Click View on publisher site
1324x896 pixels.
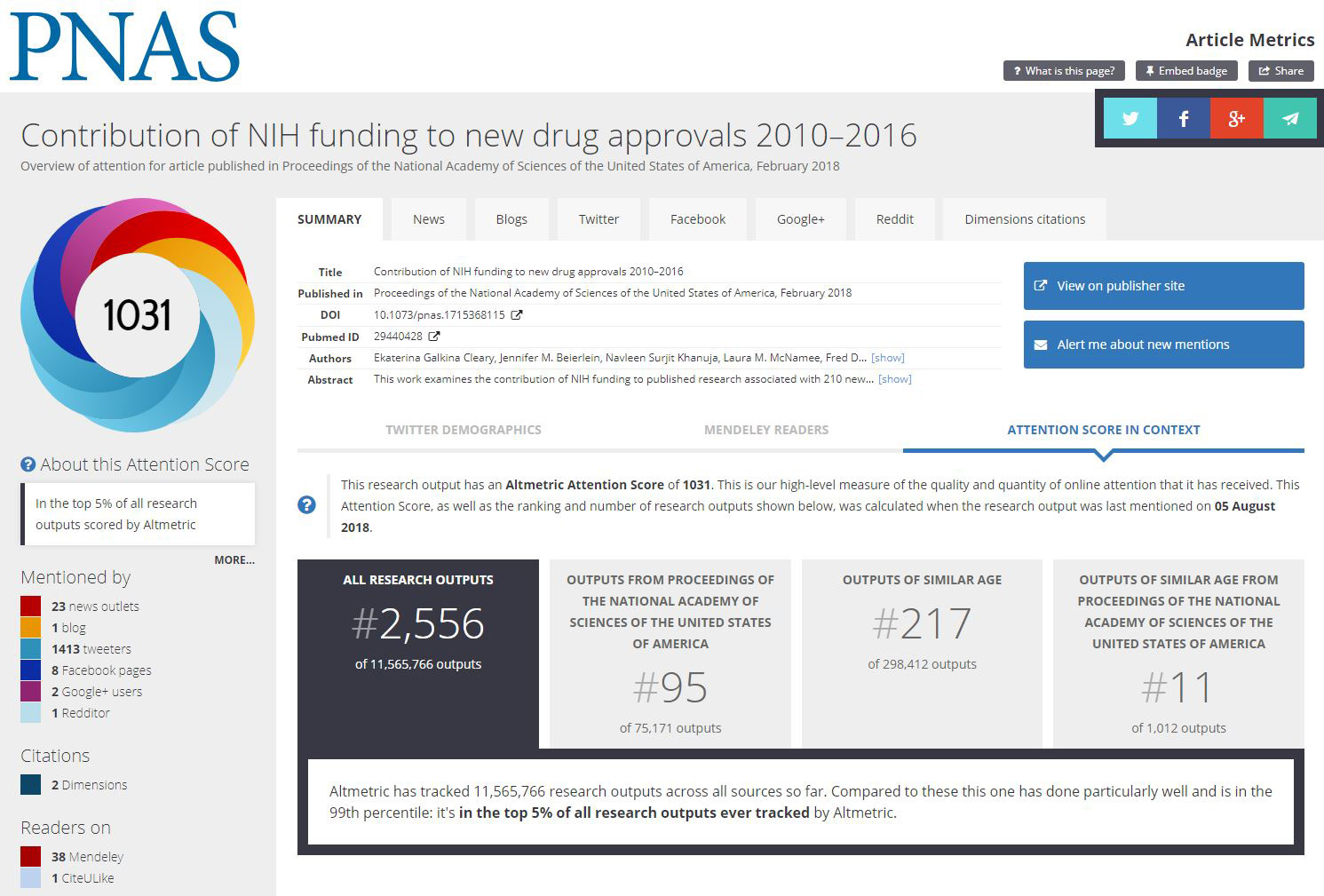coord(1164,286)
